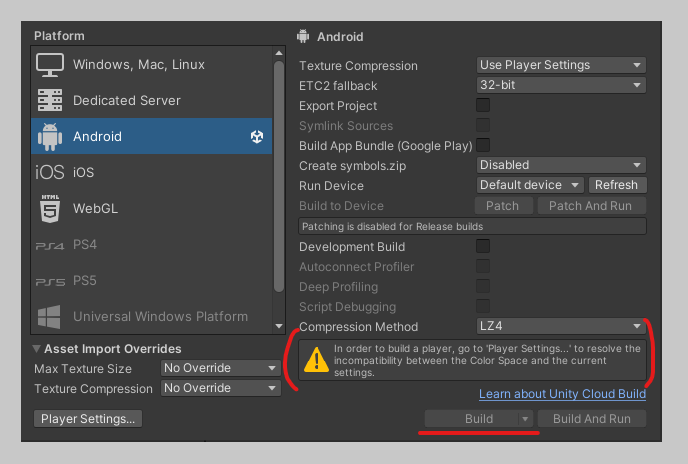Screen dimensions: 688x464
Task: Open Create symbols.zip Disabled dropdown
Action: (561, 165)
